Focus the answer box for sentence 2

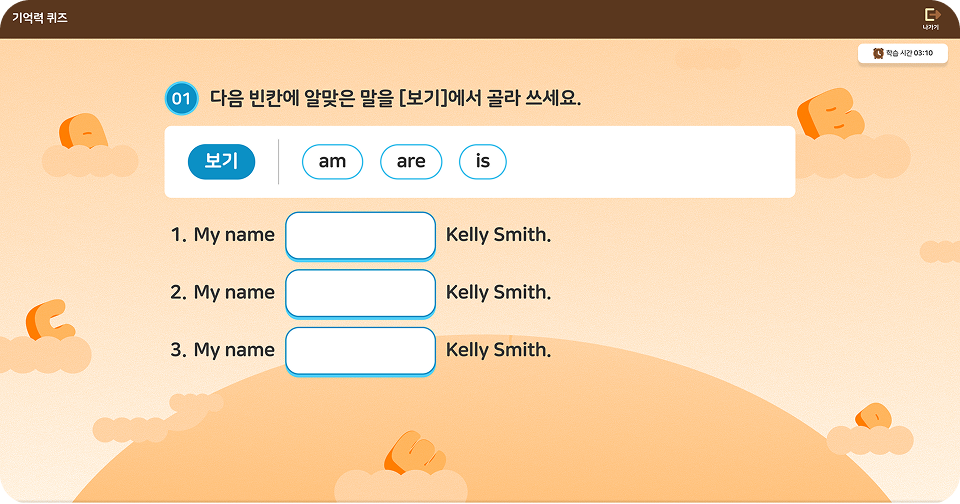coord(360,293)
